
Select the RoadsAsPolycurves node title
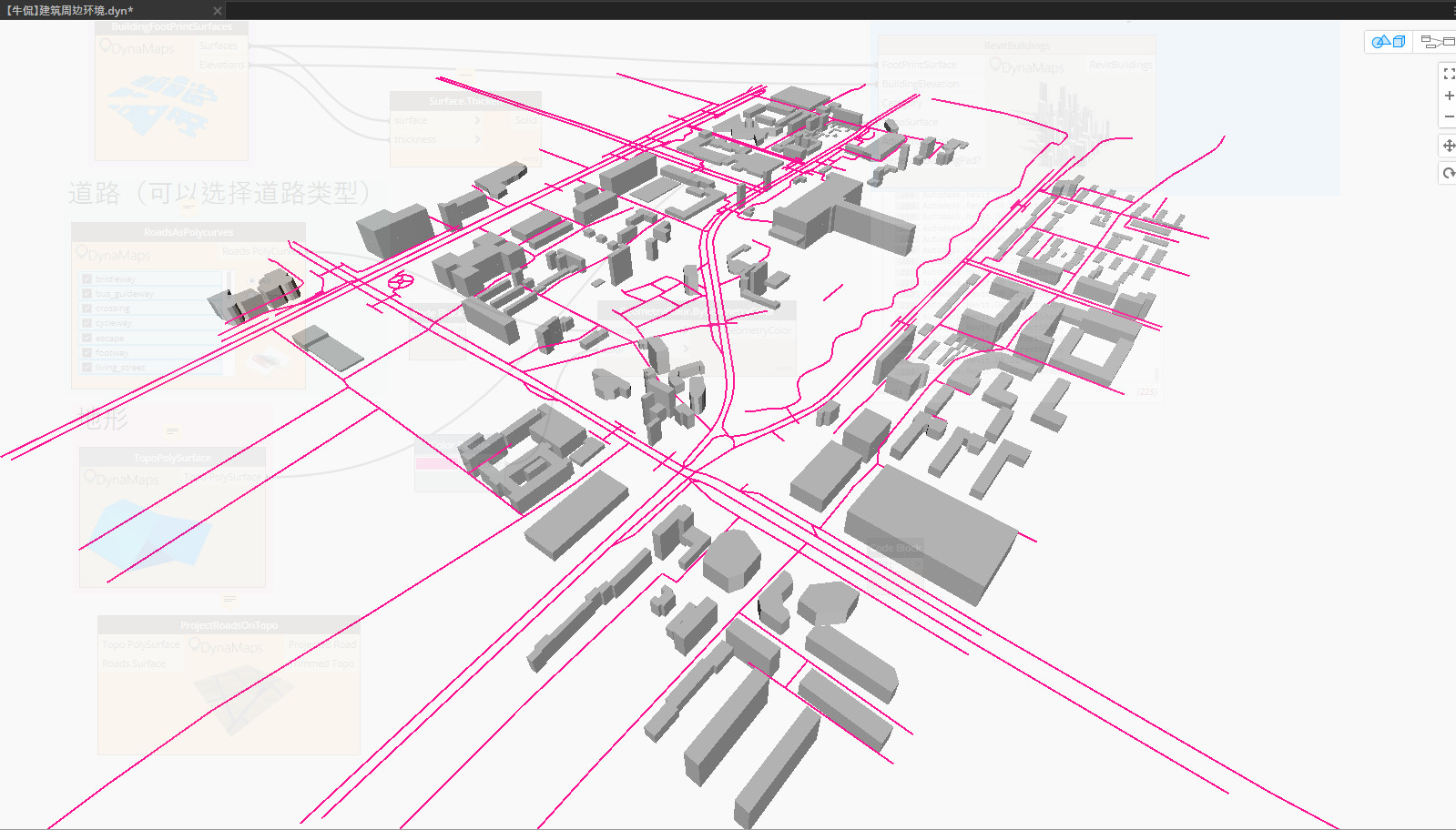point(188,232)
